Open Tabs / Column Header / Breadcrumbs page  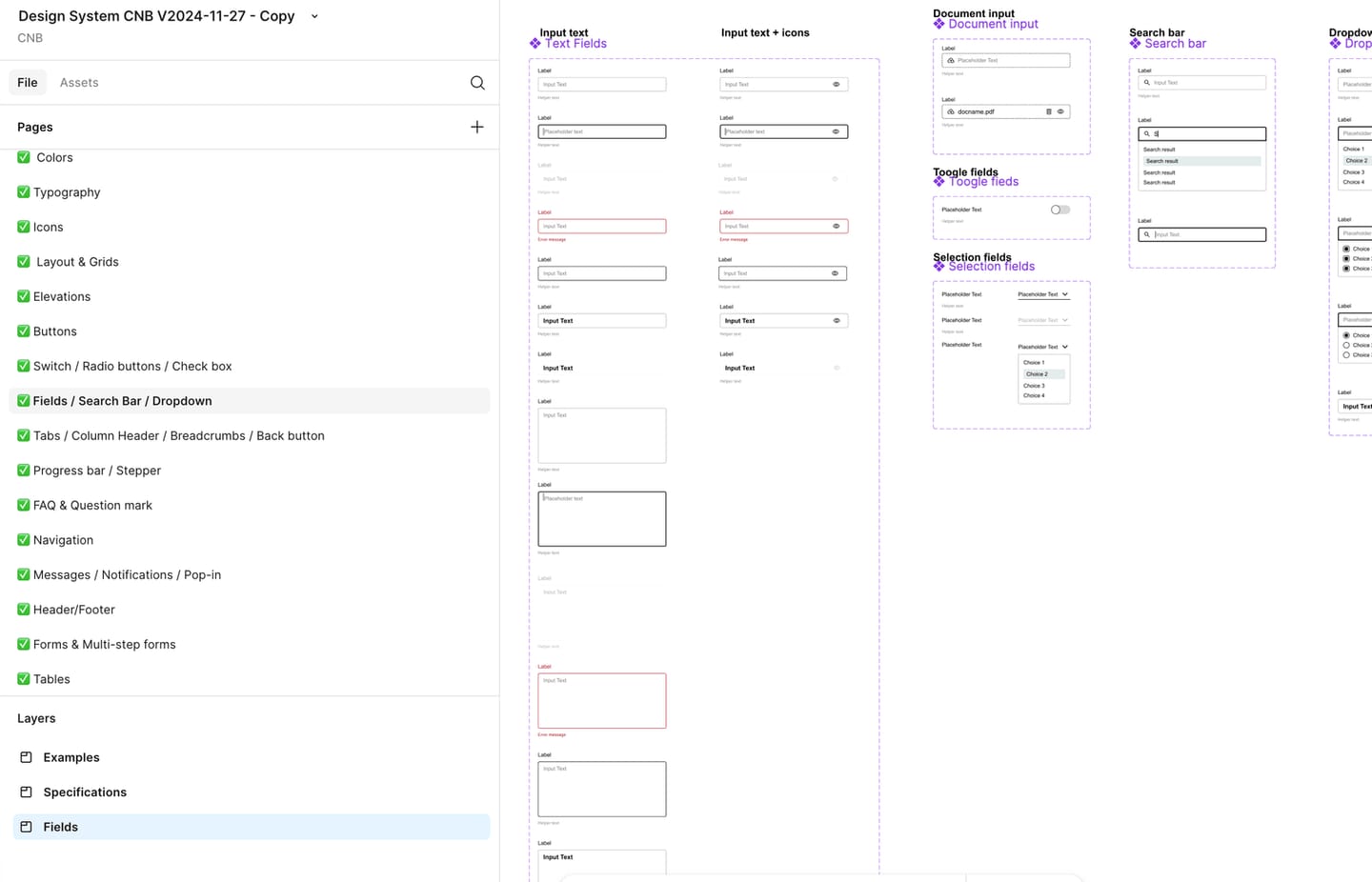coord(250,435)
